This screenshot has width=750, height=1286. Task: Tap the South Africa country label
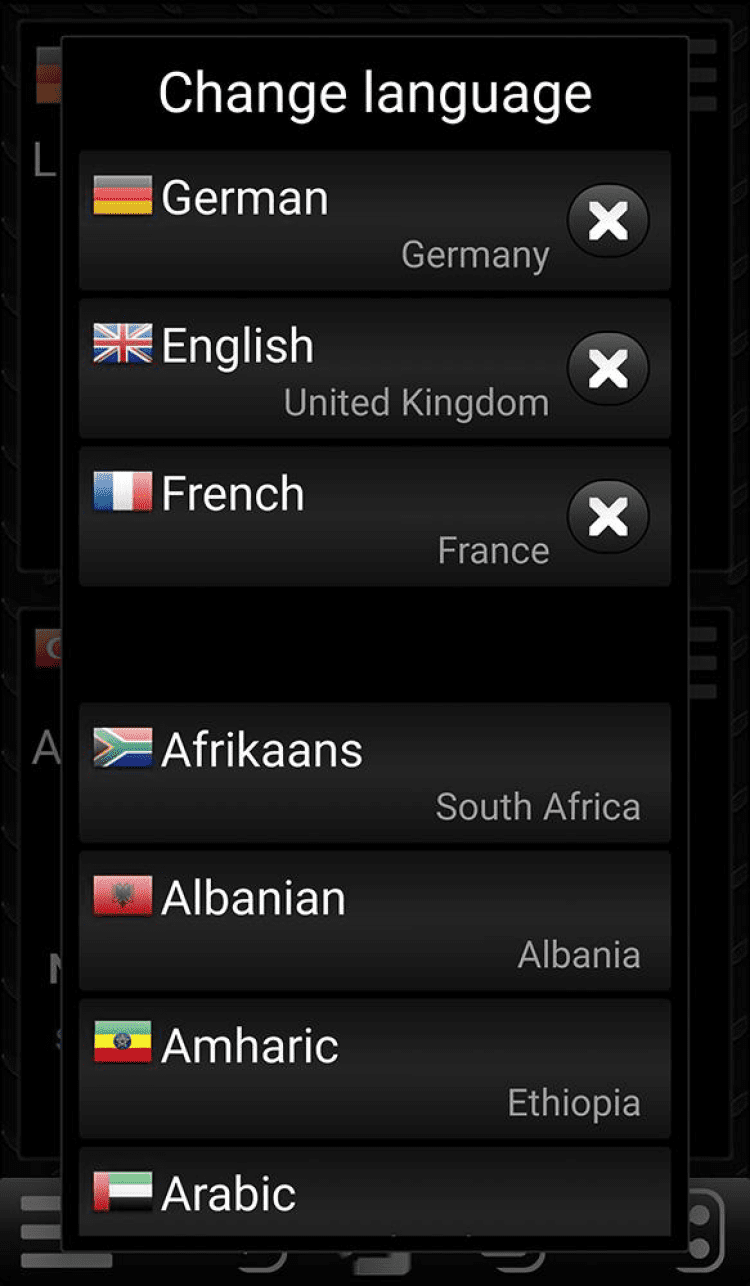coord(538,807)
